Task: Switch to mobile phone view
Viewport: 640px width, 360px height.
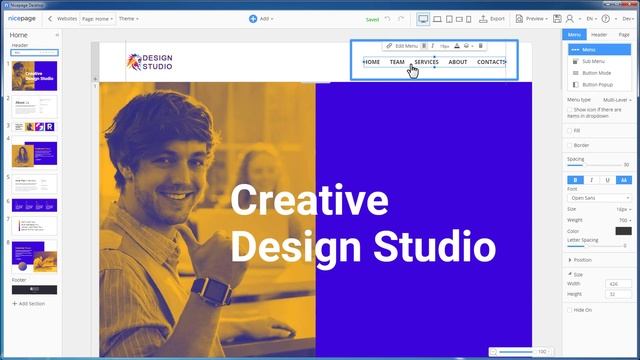Action: click(x=469, y=19)
